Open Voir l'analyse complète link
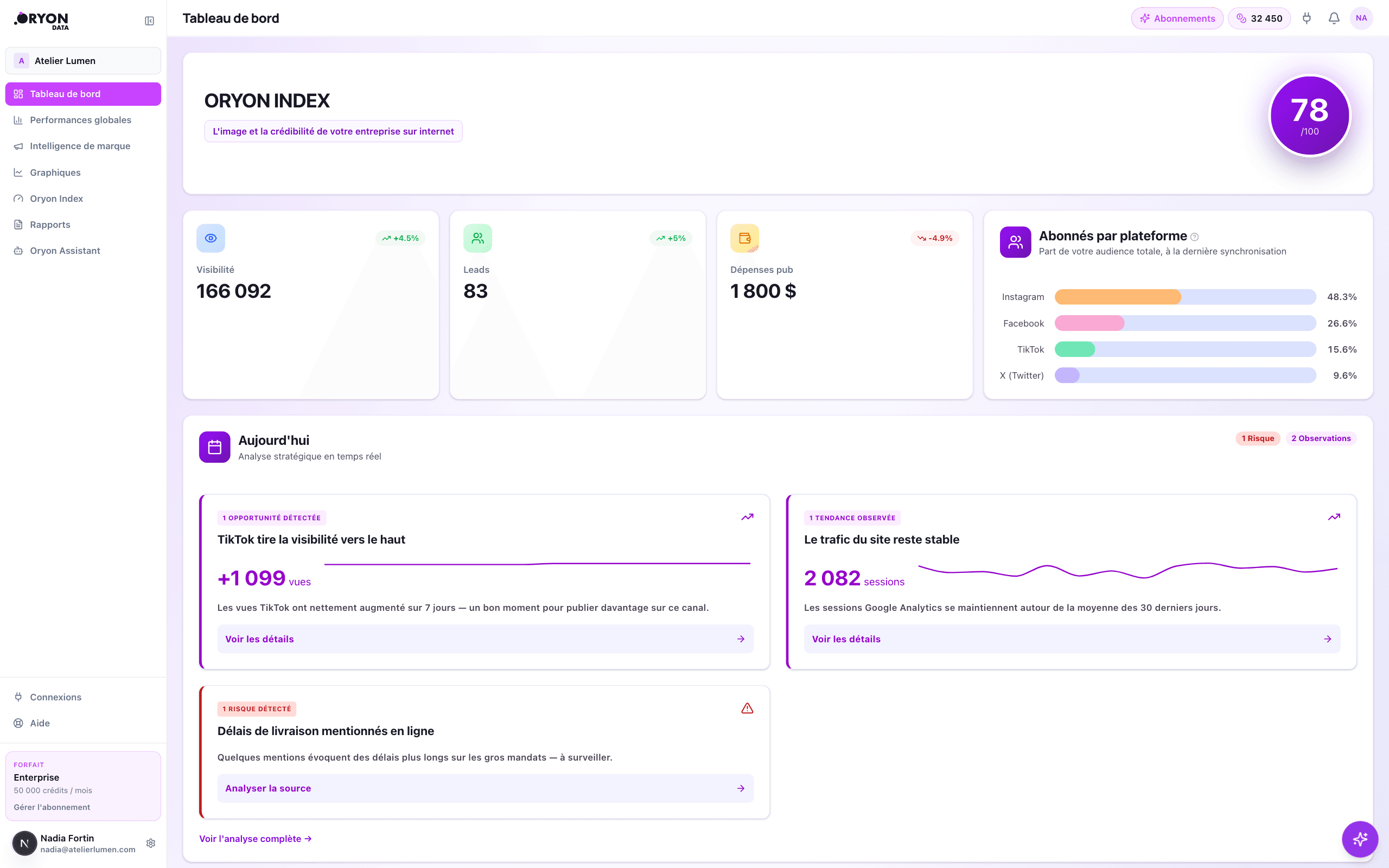1389x868 pixels. [x=256, y=839]
